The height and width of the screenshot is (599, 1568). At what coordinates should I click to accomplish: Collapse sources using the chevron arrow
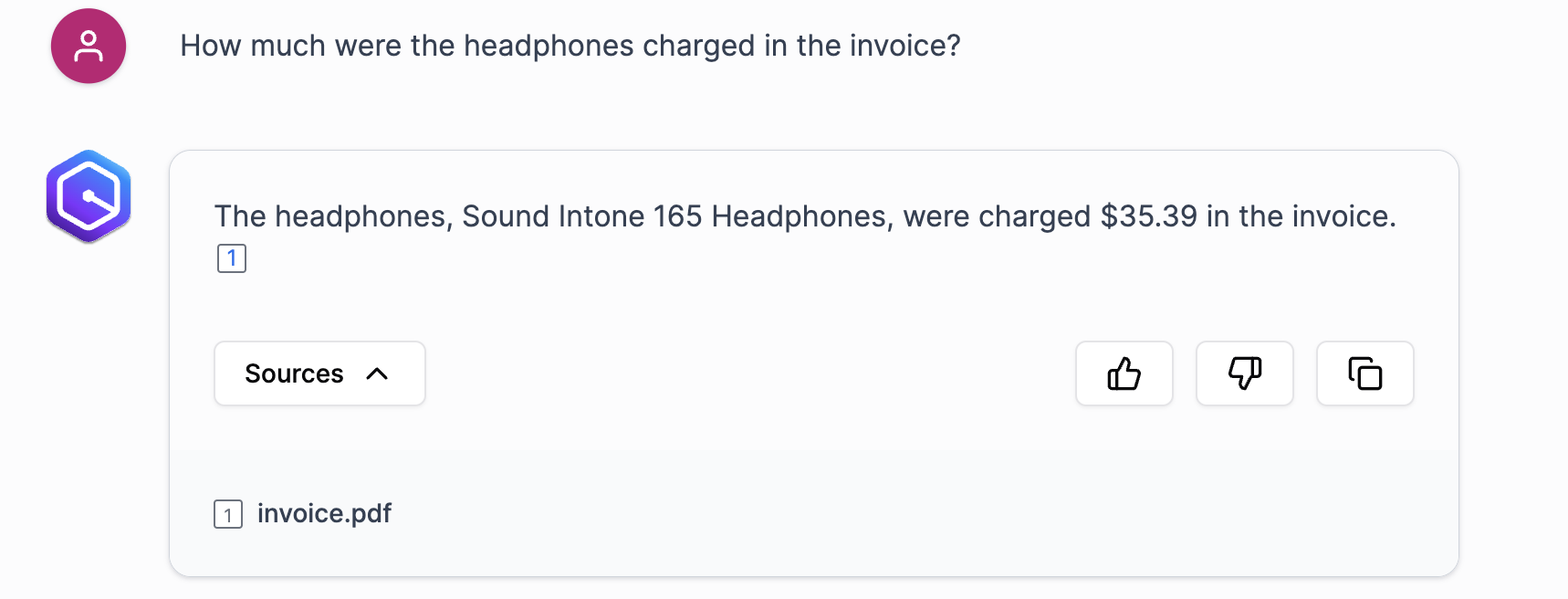[x=377, y=373]
